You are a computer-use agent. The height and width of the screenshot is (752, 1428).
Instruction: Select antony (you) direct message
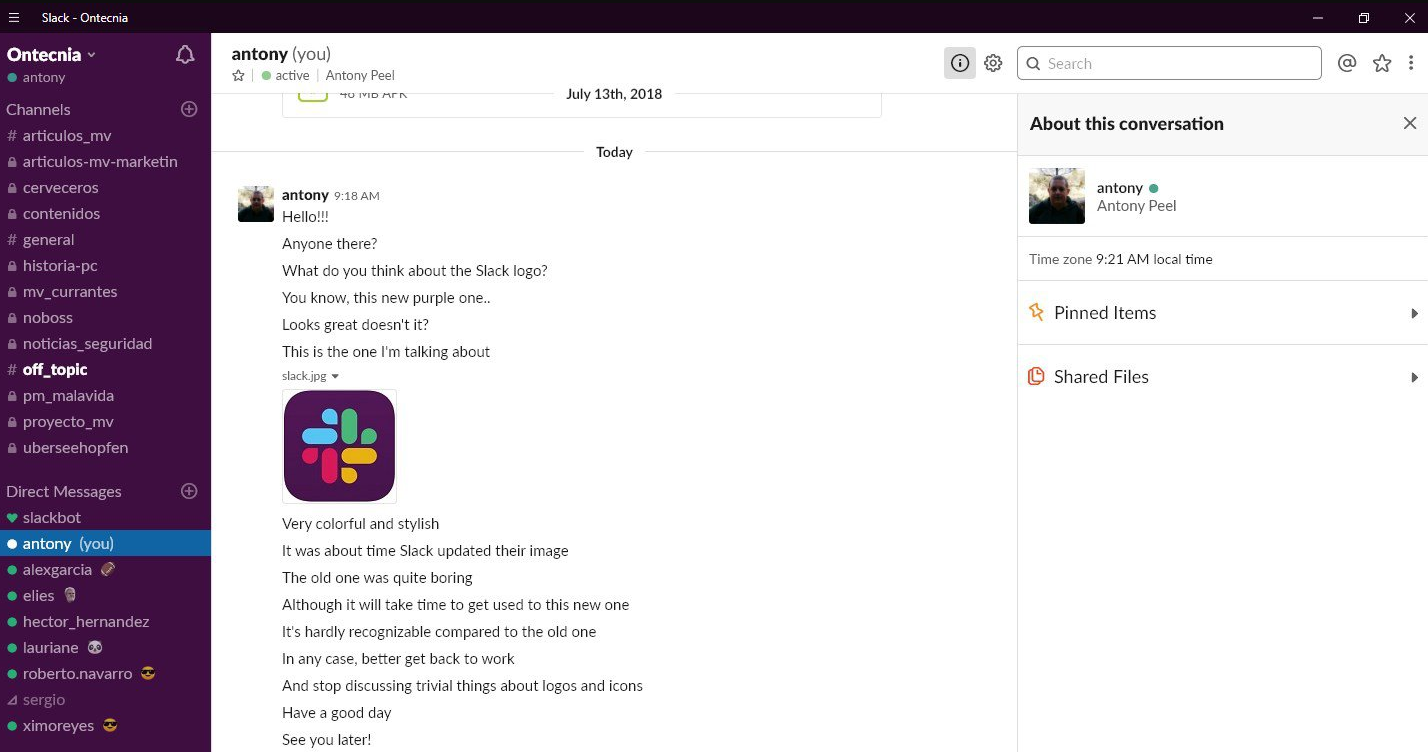pyautogui.click(x=105, y=543)
